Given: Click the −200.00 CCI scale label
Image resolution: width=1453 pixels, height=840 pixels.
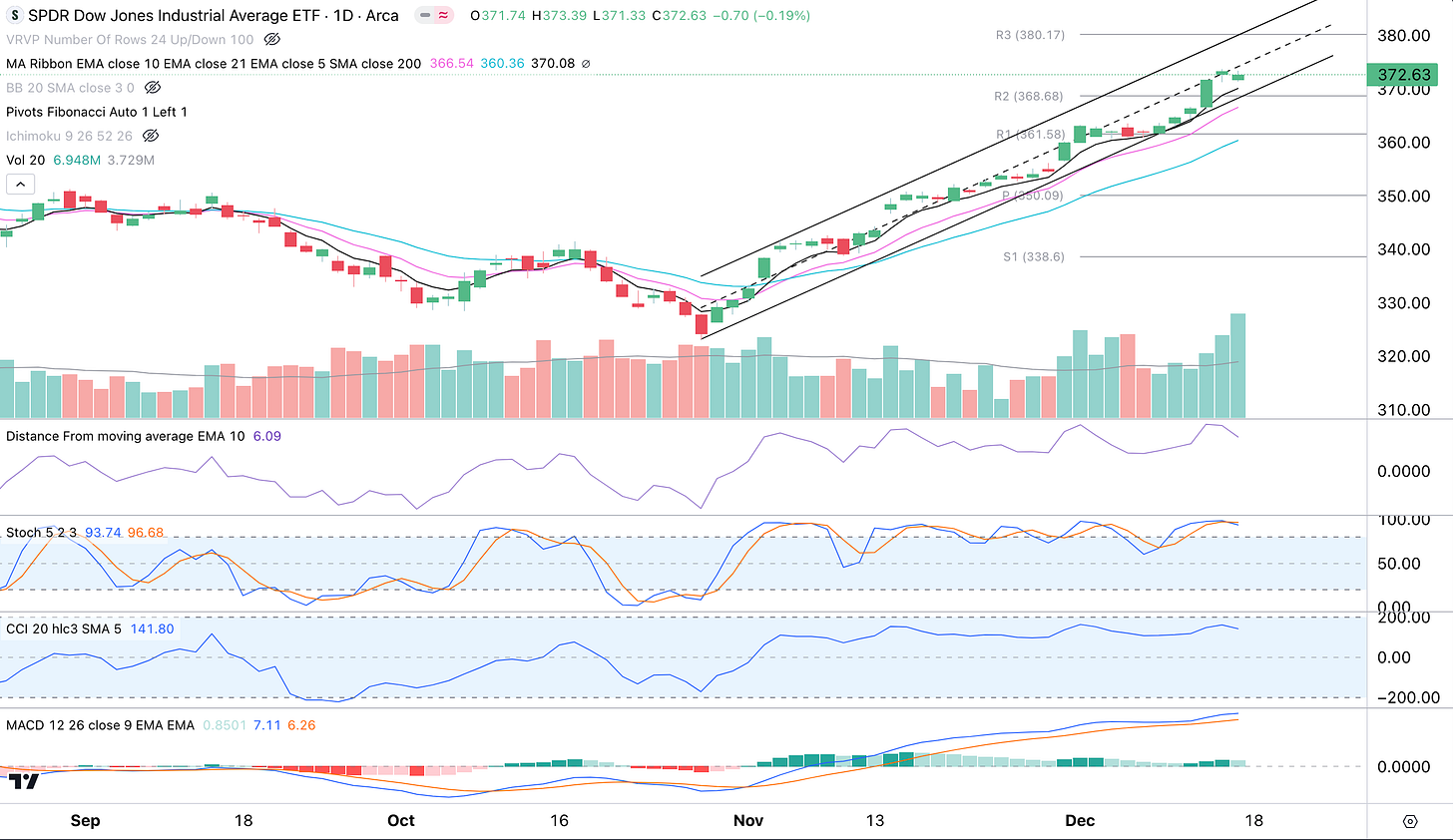Looking at the screenshot, I should point(1407,698).
